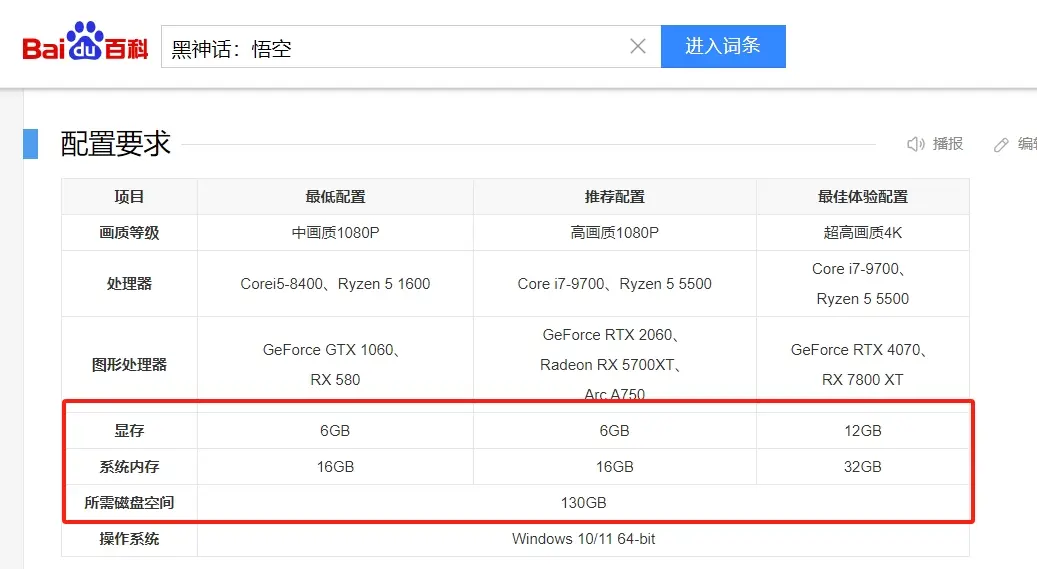Screen dimensions: 1037x569
Task: Click the 6GB 显存 value under 最低配置
Action: (x=335, y=431)
